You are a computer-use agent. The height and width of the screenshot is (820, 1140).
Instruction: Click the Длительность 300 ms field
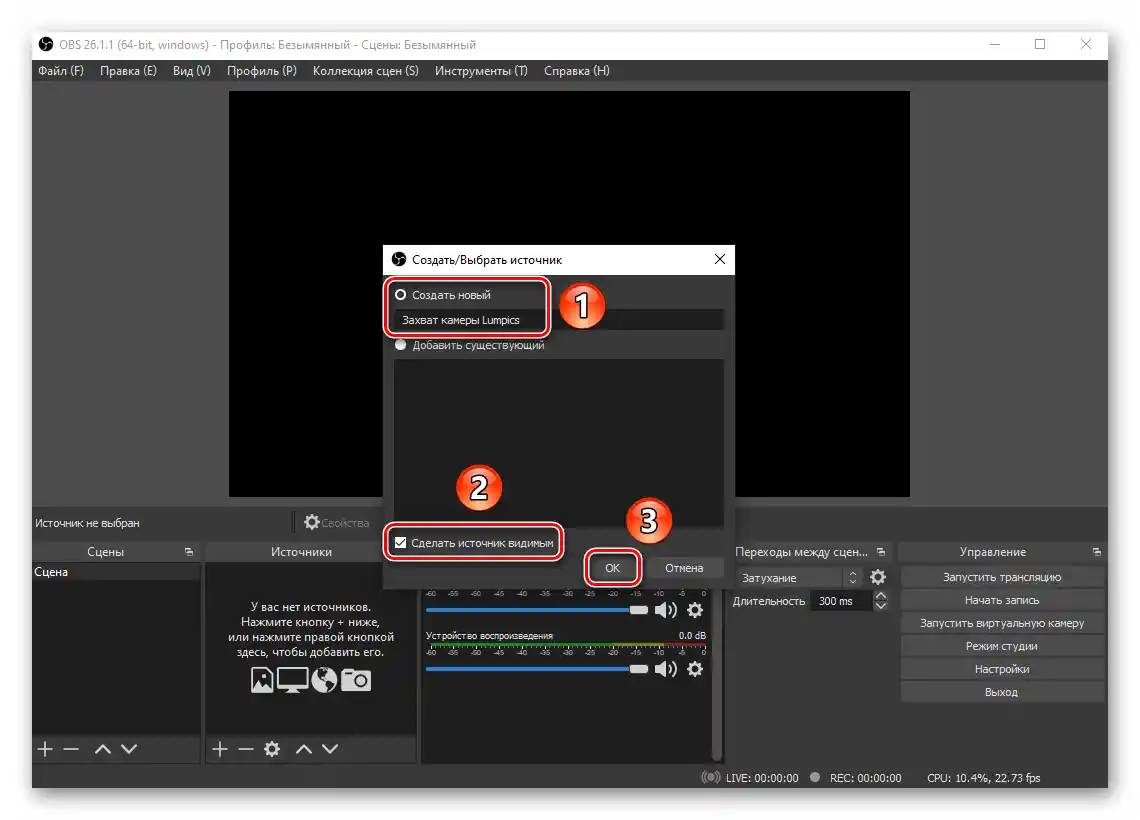click(840, 601)
